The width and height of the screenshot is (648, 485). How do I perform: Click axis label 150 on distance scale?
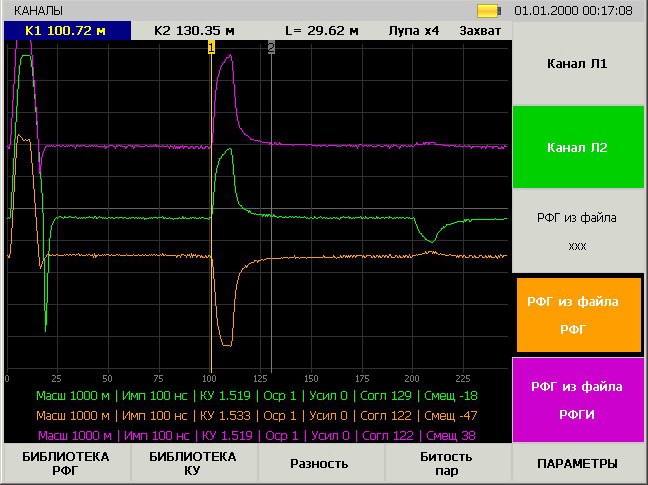click(x=311, y=378)
